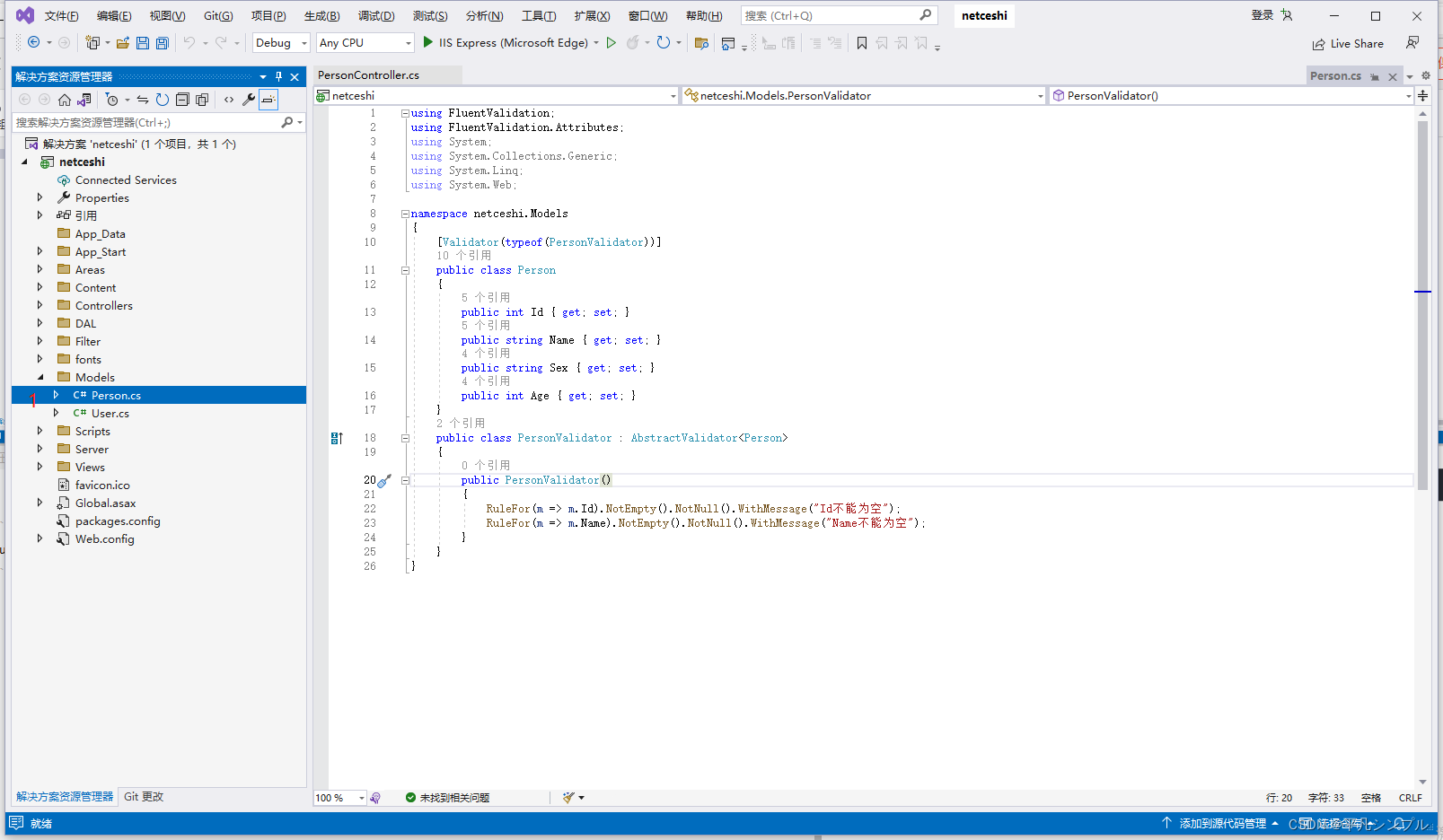Open Properties via the wrench icon
This screenshot has height=840, width=1443.
coord(249,100)
